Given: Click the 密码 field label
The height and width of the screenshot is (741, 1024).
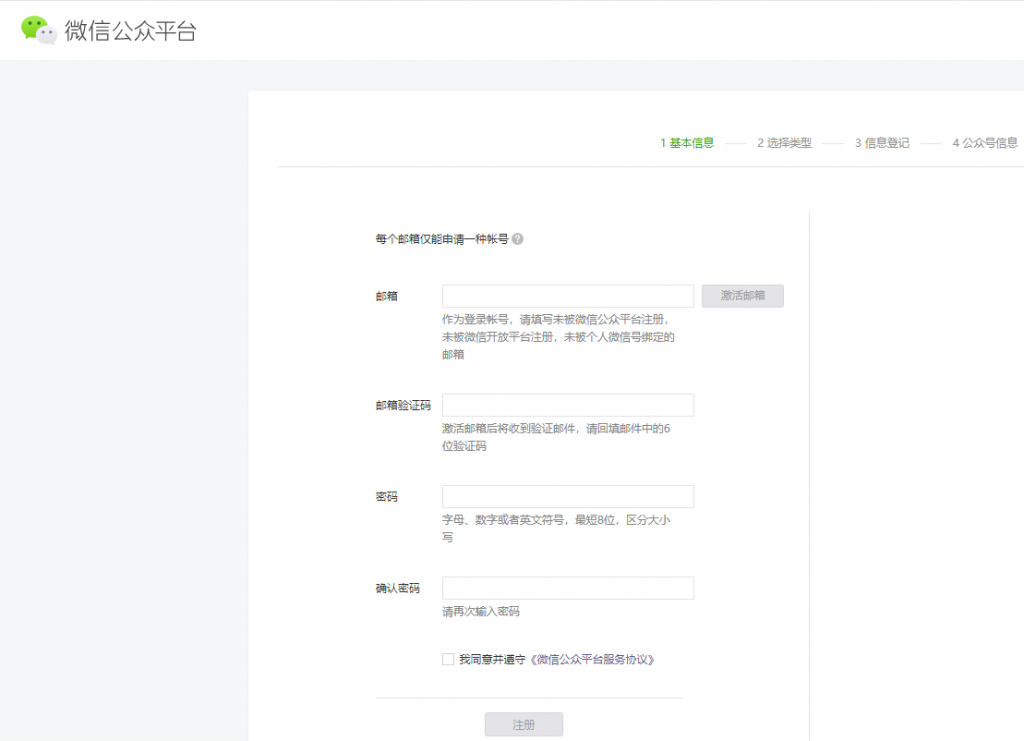Looking at the screenshot, I should [x=387, y=497].
